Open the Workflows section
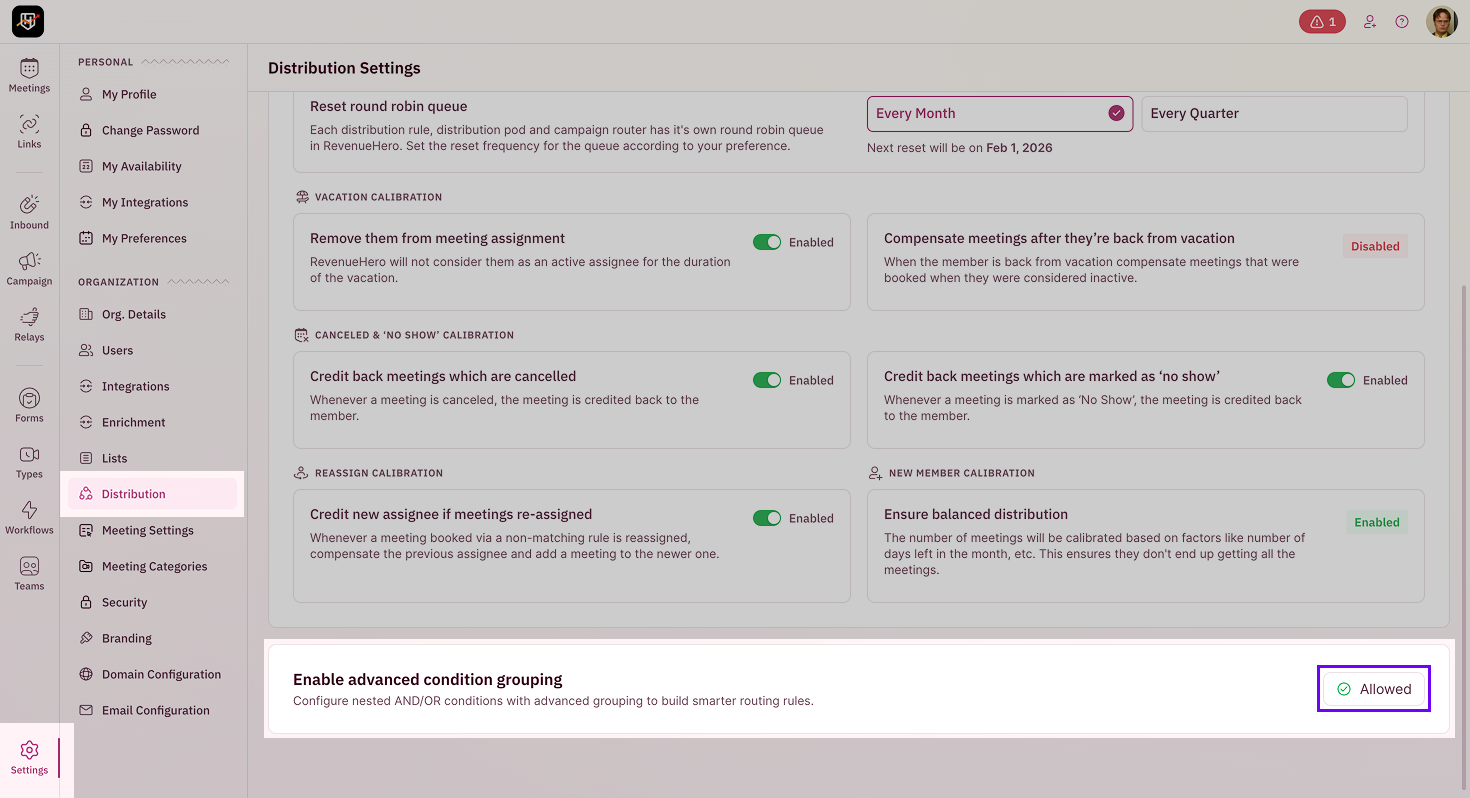 coord(29,516)
